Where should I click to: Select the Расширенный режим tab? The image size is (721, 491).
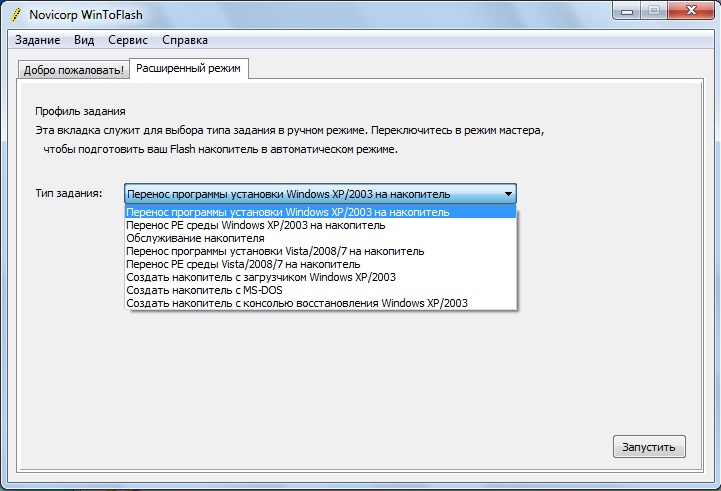[189, 69]
